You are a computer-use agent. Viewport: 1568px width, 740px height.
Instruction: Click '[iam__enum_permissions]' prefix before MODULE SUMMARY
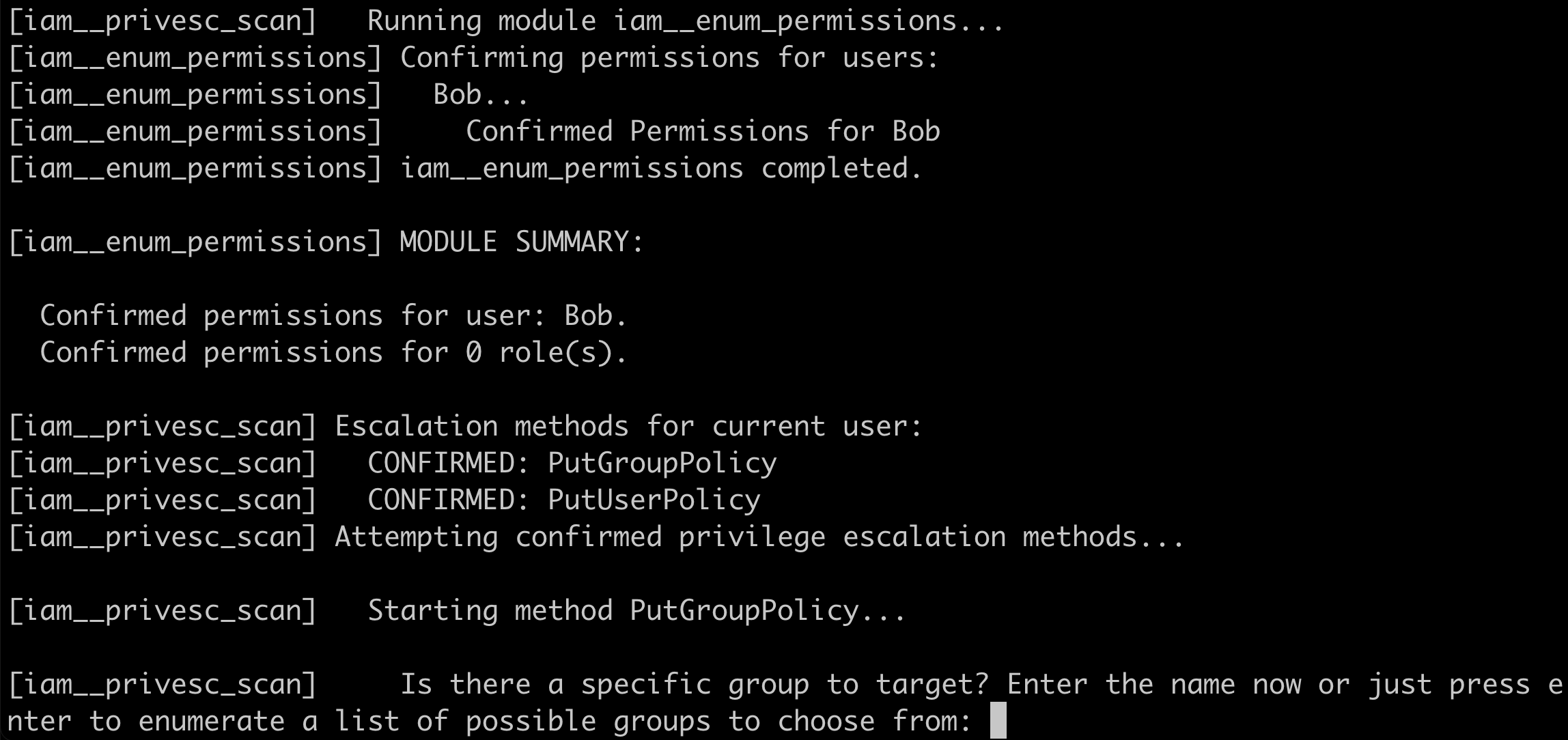click(195, 242)
